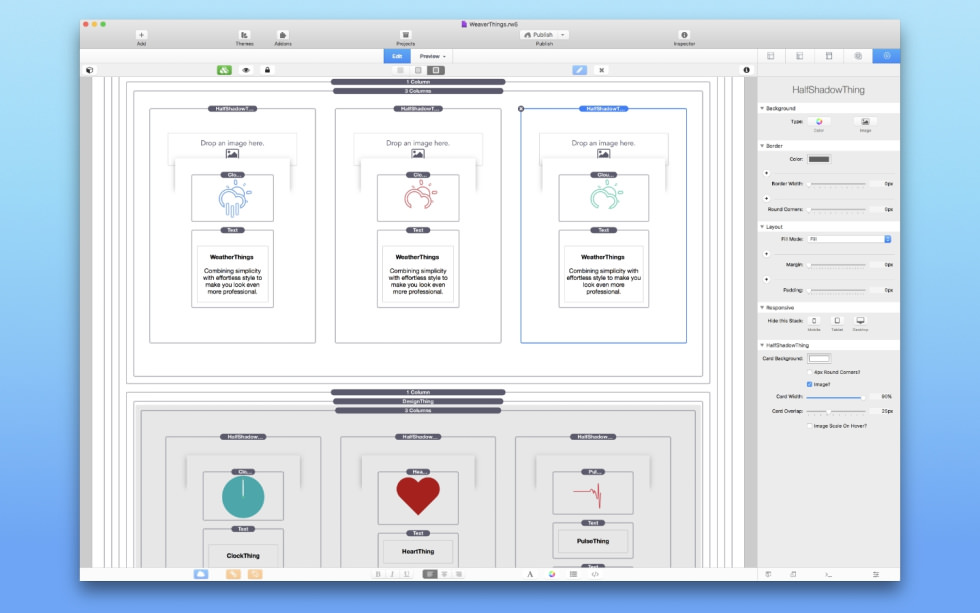Select the third inspector tab icon
This screenshot has width=980, height=613.
click(829, 56)
